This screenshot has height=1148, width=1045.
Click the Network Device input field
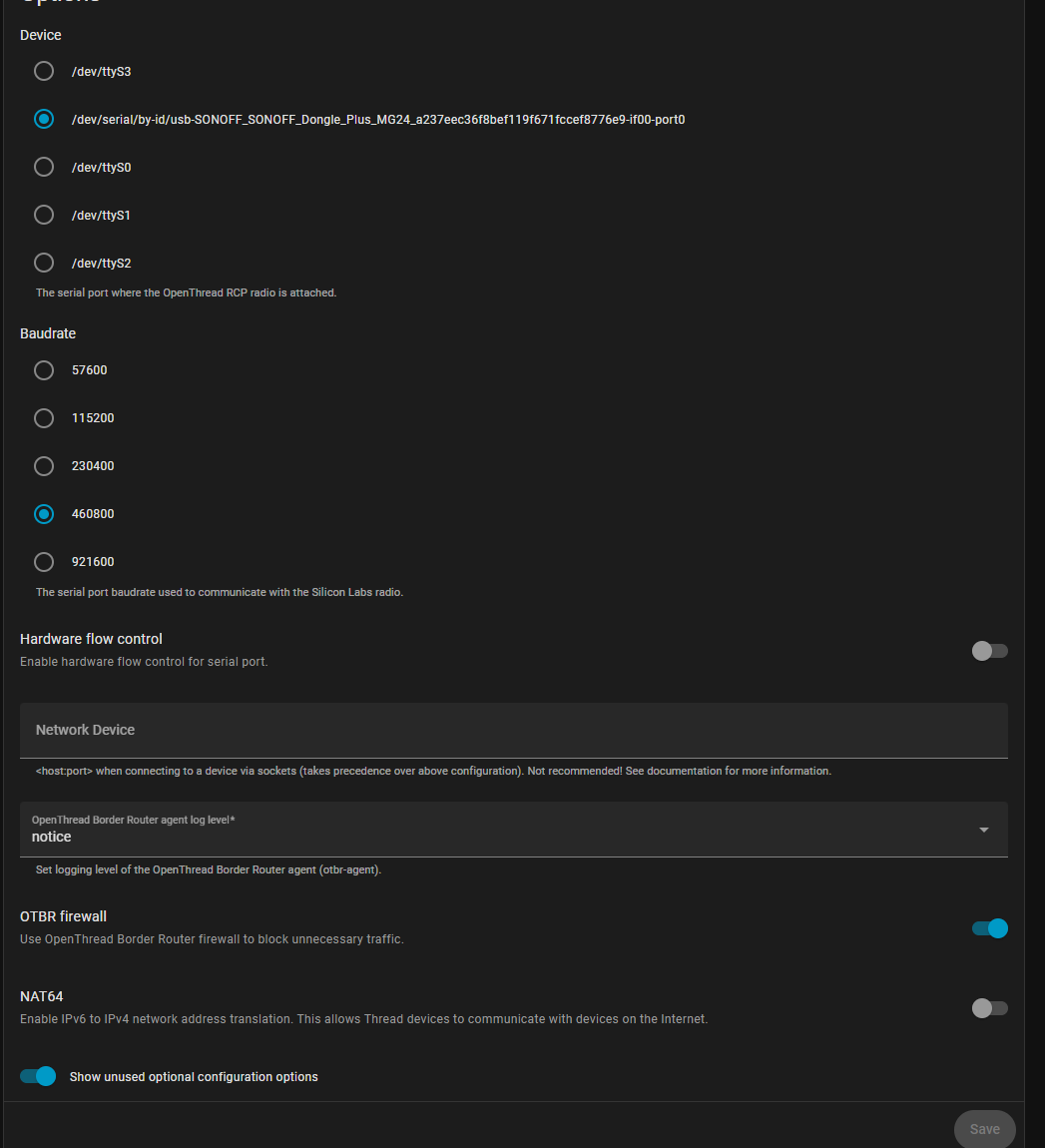click(x=513, y=730)
